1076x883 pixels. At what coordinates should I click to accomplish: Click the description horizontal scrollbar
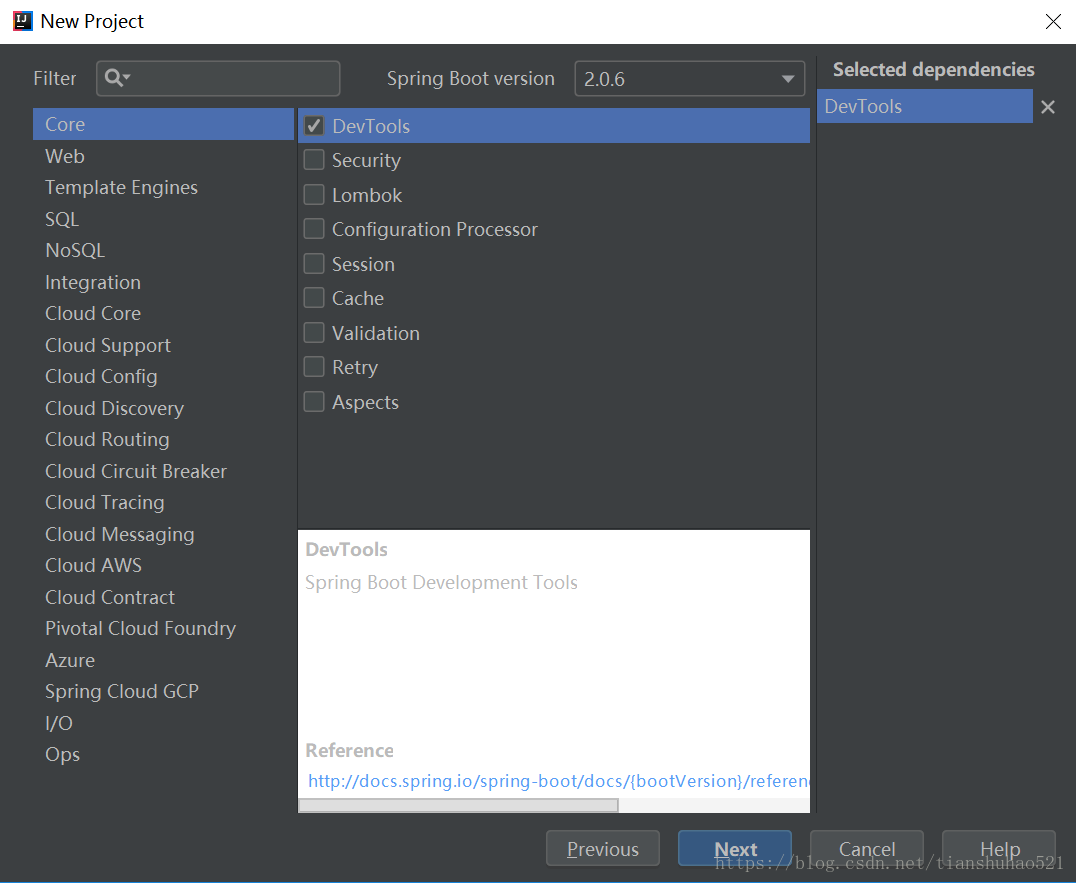pos(458,805)
